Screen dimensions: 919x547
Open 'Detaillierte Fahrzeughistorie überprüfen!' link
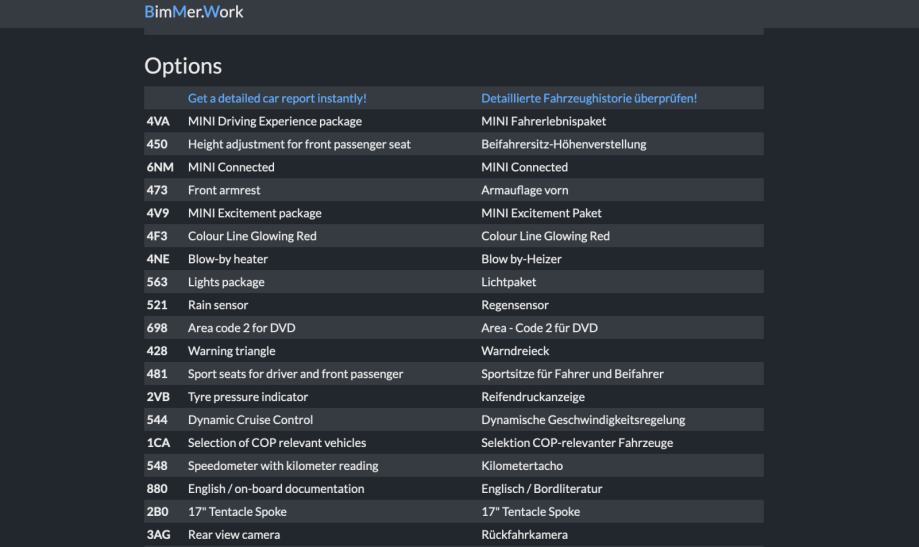point(588,98)
